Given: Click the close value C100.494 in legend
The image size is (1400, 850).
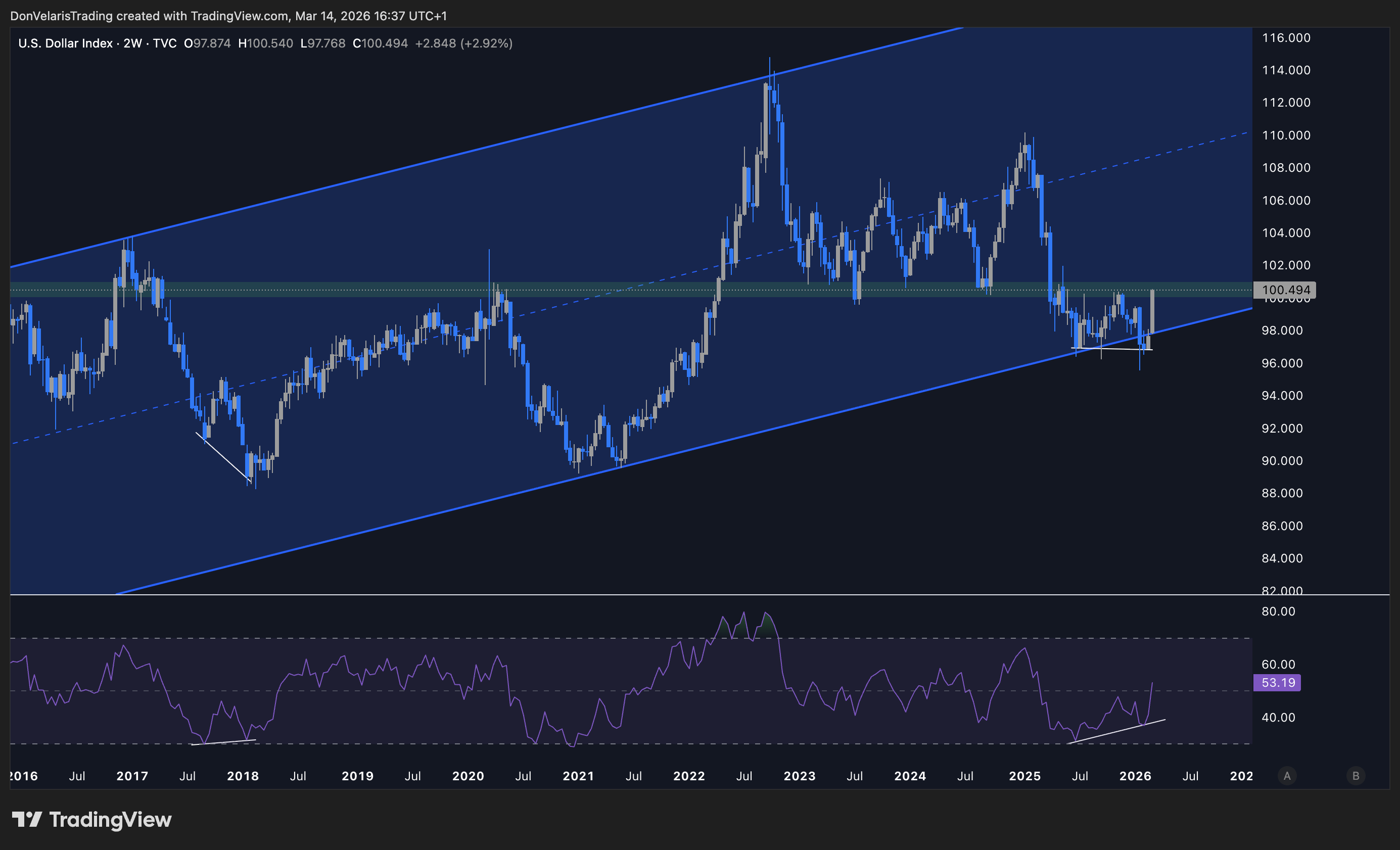Looking at the screenshot, I should tap(380, 43).
